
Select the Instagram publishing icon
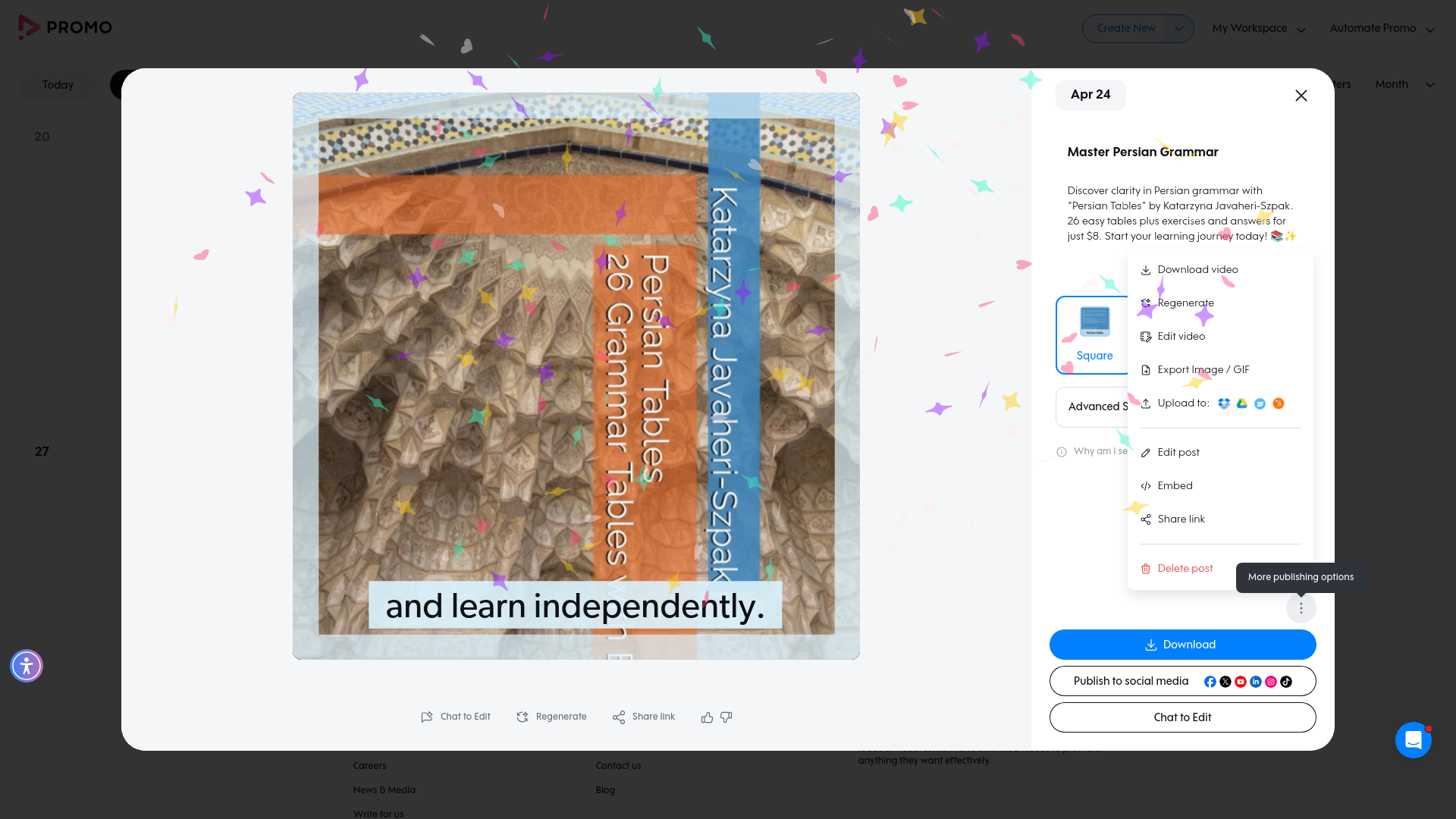[1271, 681]
